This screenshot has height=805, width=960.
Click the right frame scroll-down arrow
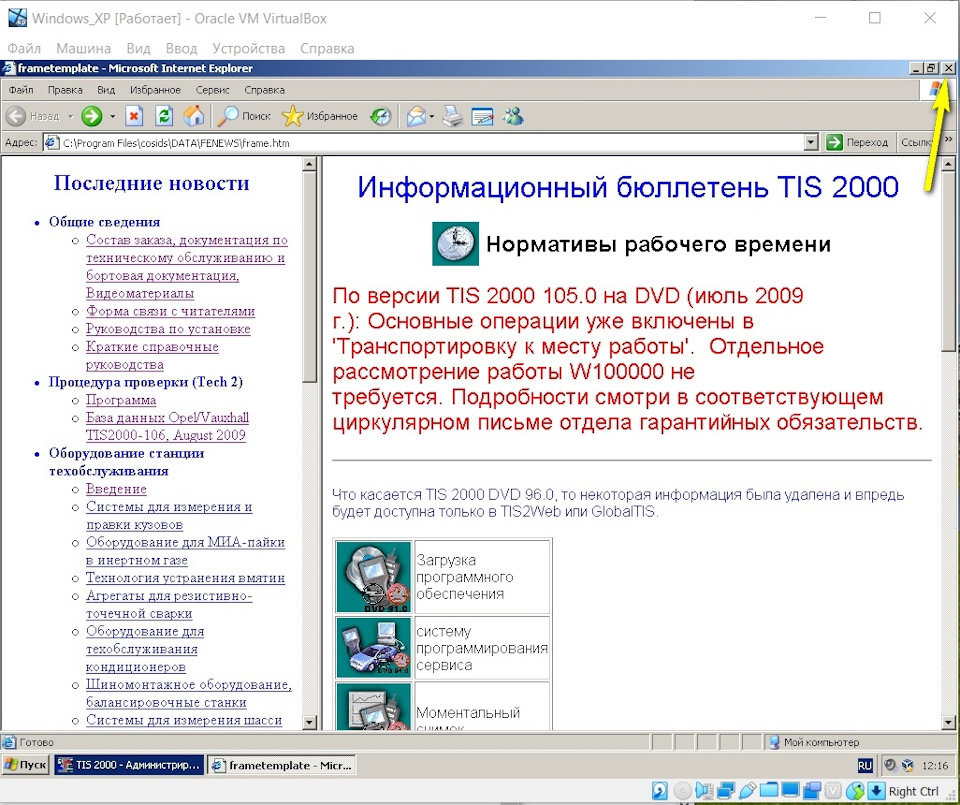[x=948, y=722]
